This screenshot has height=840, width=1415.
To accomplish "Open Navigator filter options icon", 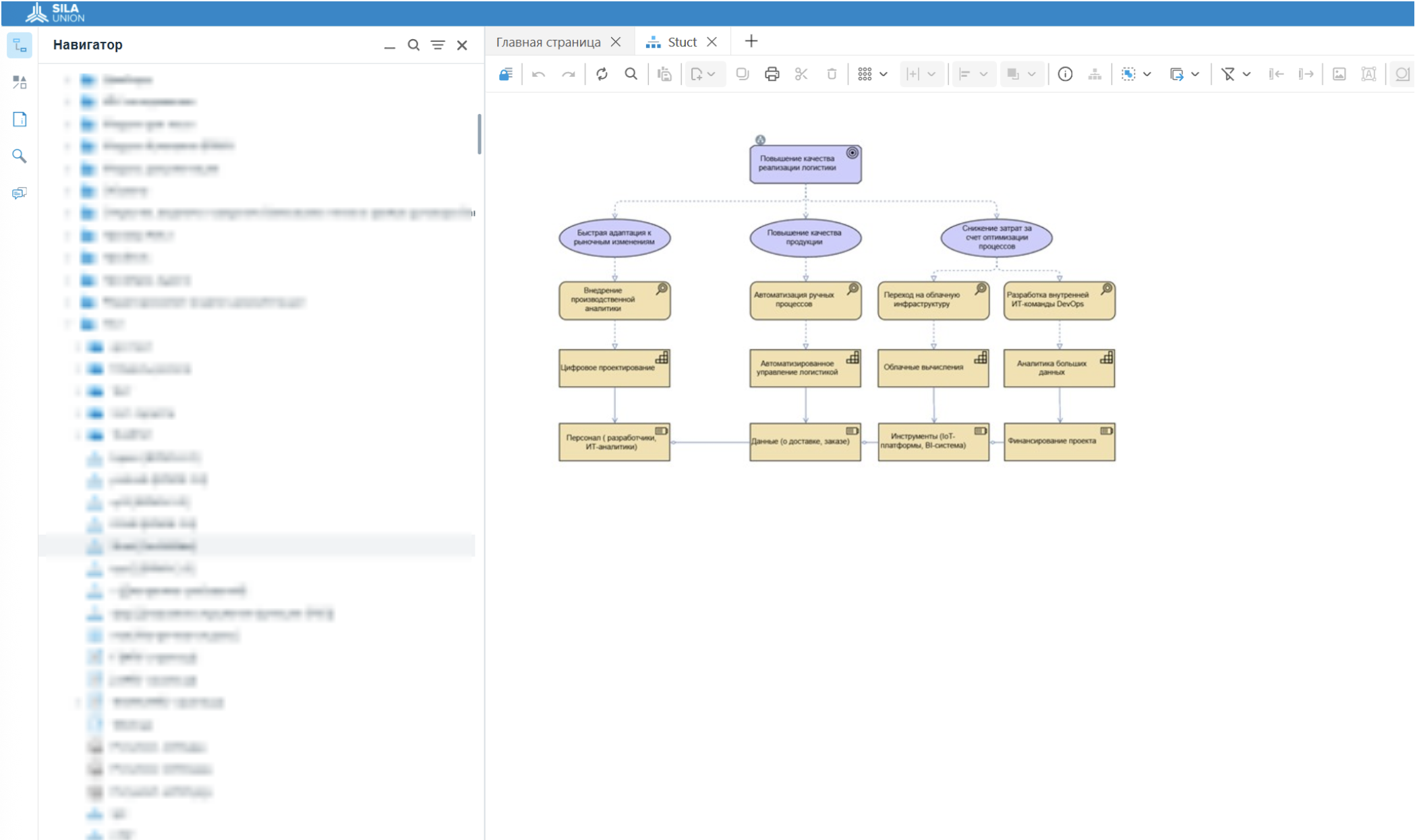I will pos(438,45).
